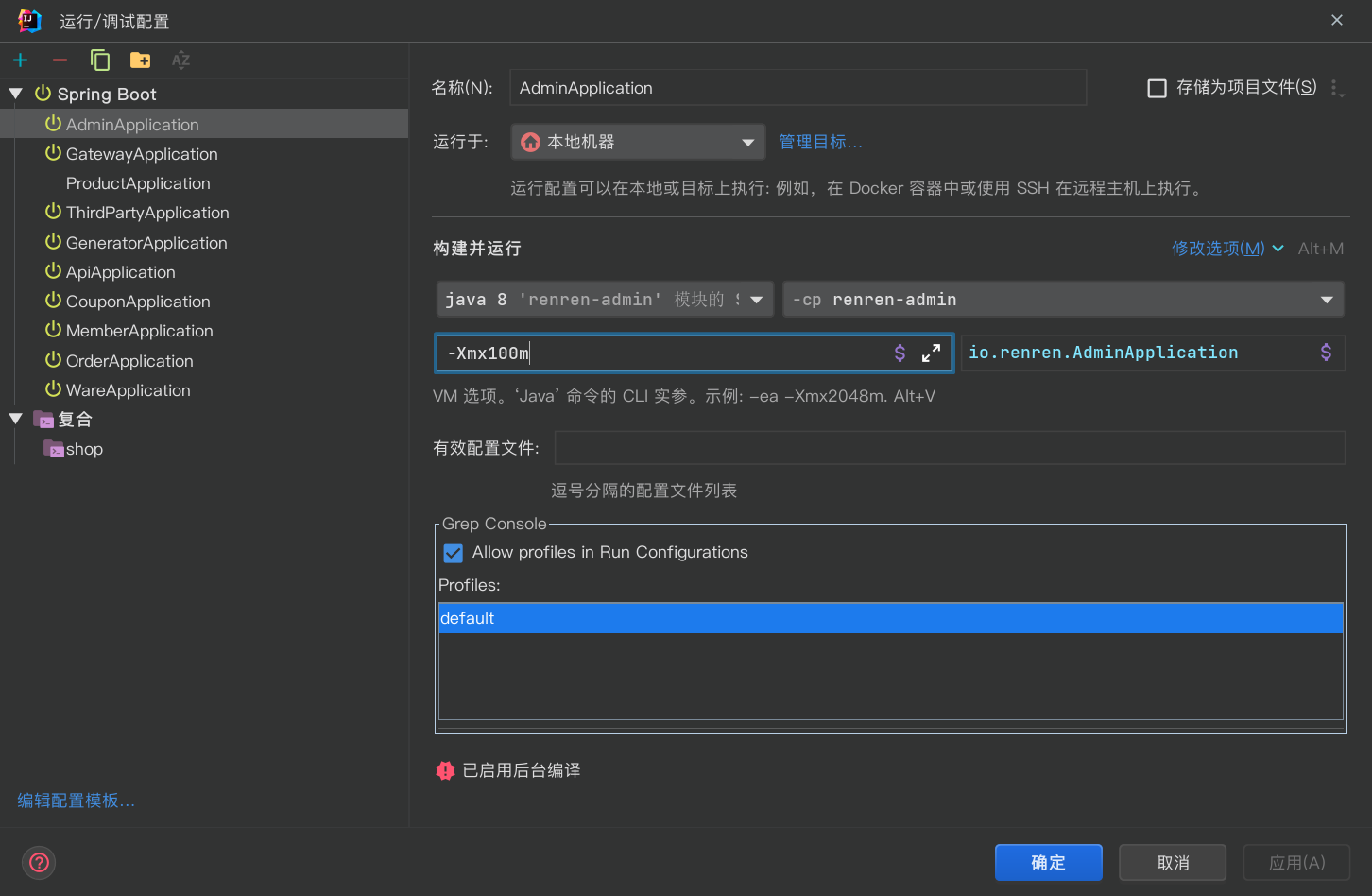The height and width of the screenshot is (896, 1372).
Task: Select ThirdPartyApplication configuration
Action: click(x=147, y=213)
